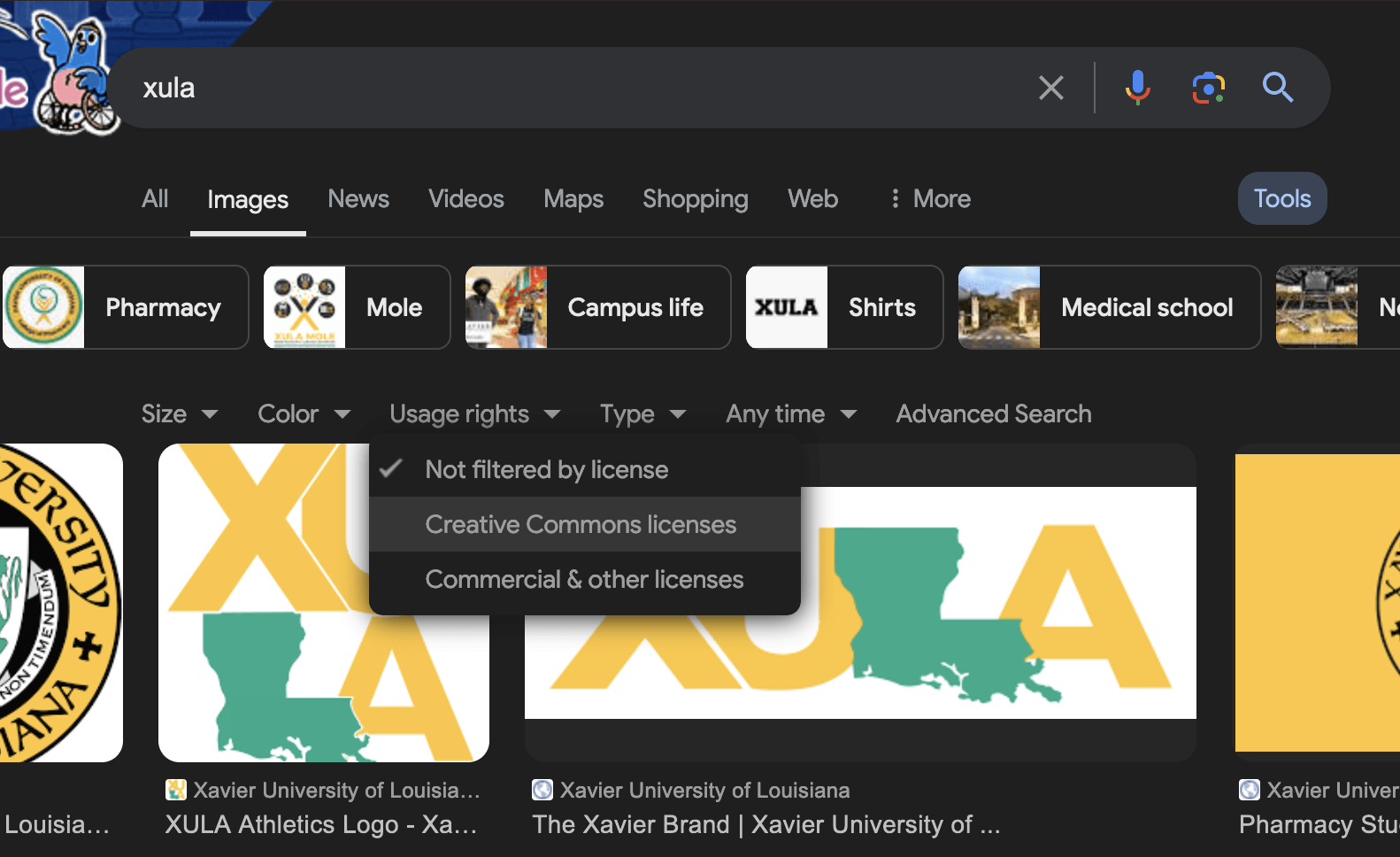
Task: Click the favicon beside Xavier University of Louisiana
Action: tap(542, 790)
